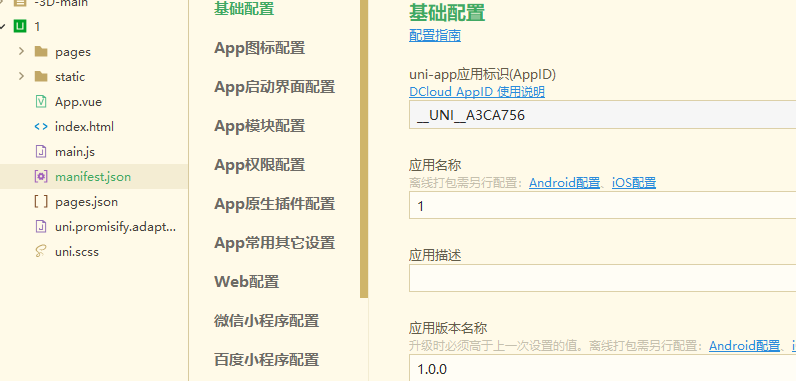This screenshot has width=796, height=381.
Task: Open the 百度小程序配置 section
Action: [267, 360]
